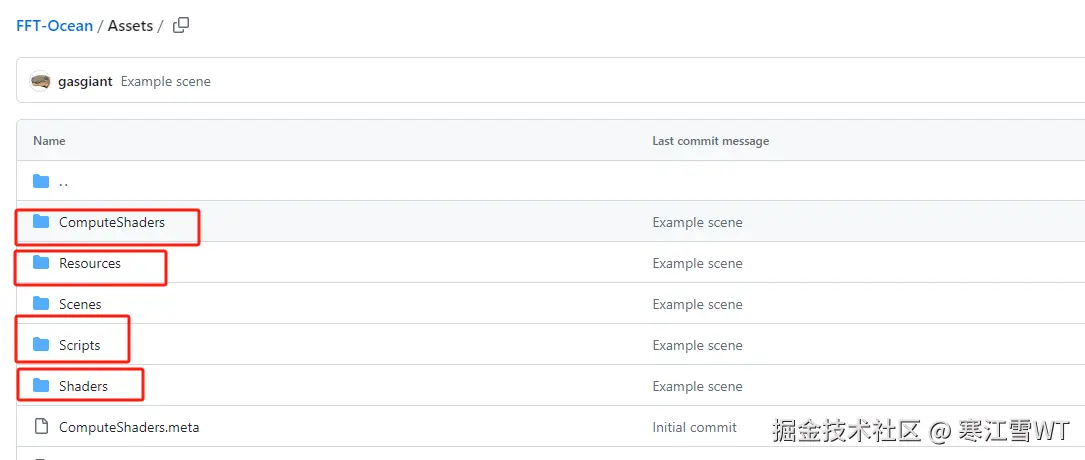
Task: Open the Scripts folder
Action: tap(80, 345)
